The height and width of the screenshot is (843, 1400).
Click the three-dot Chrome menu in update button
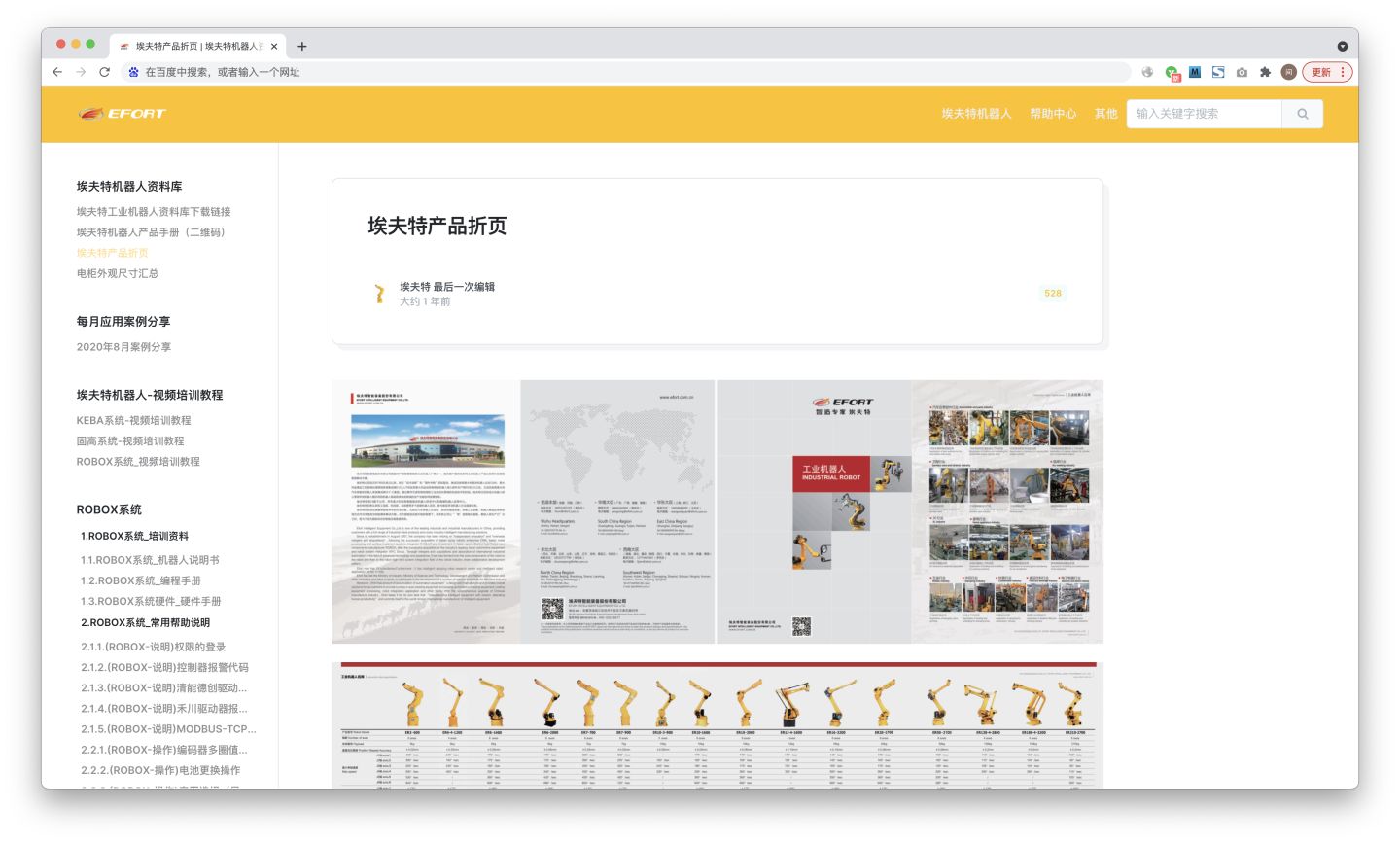[x=1343, y=72]
